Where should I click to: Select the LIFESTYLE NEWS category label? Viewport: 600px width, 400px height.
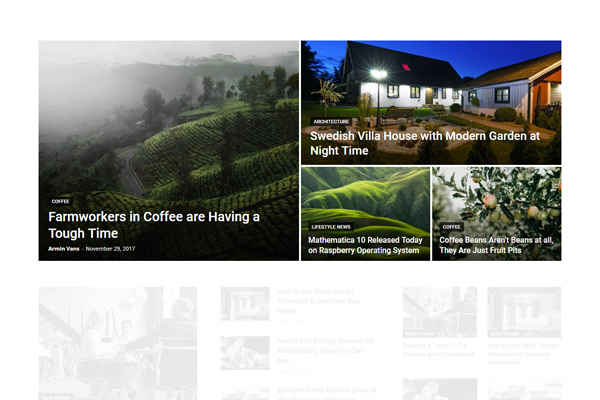[x=331, y=227]
